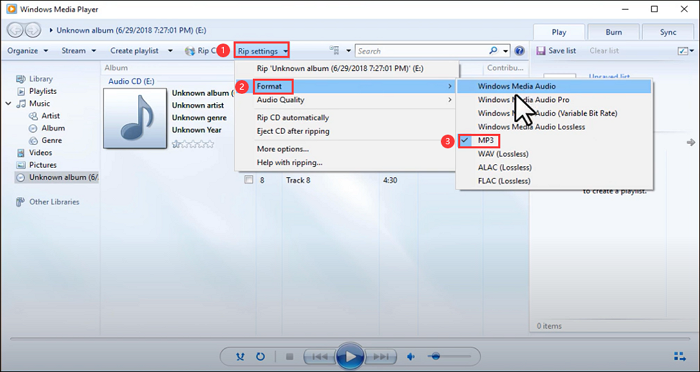
Task: Select the checked MP3 format option
Action: click(x=486, y=141)
